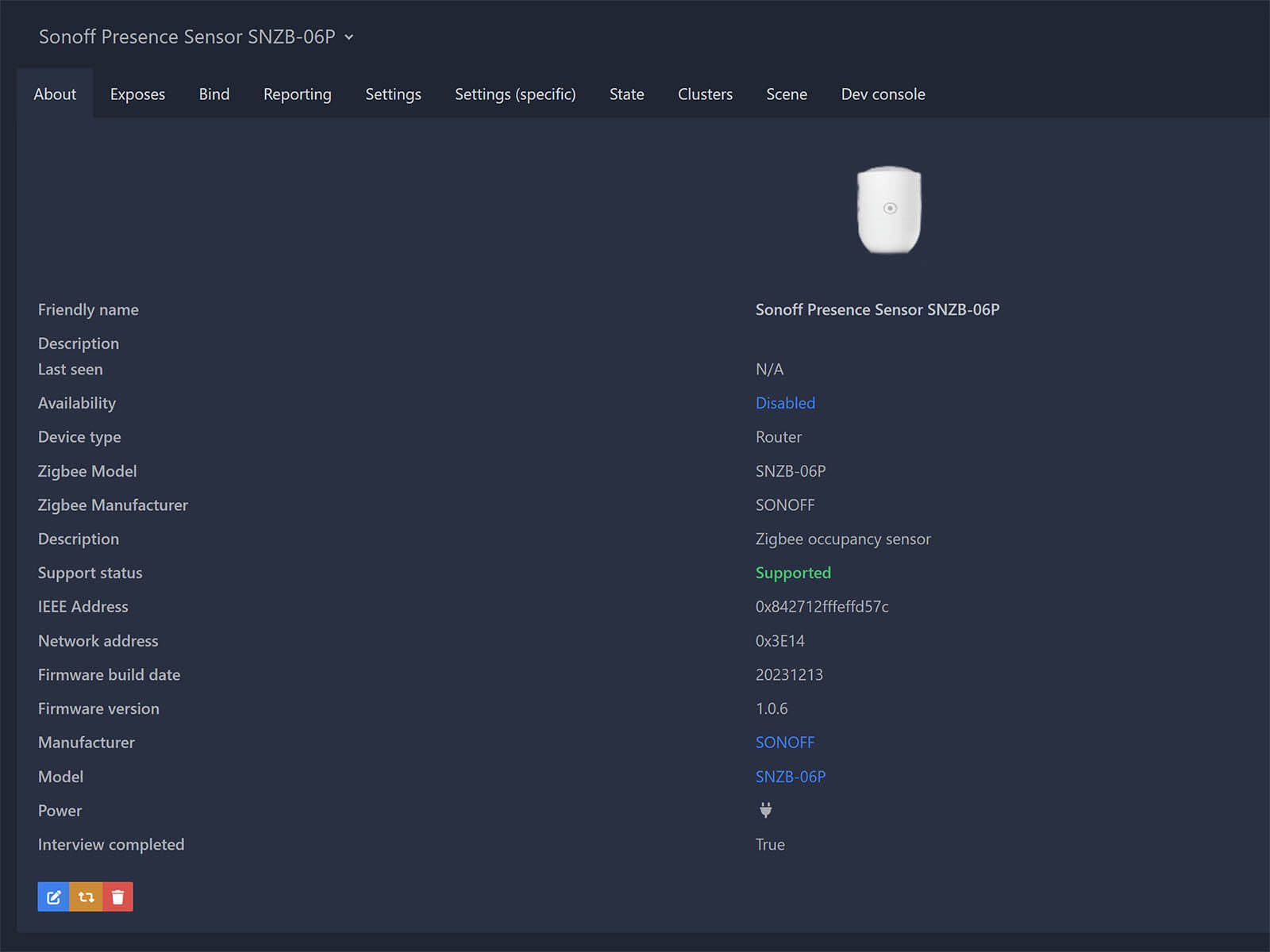View the State tab

pyautogui.click(x=626, y=94)
